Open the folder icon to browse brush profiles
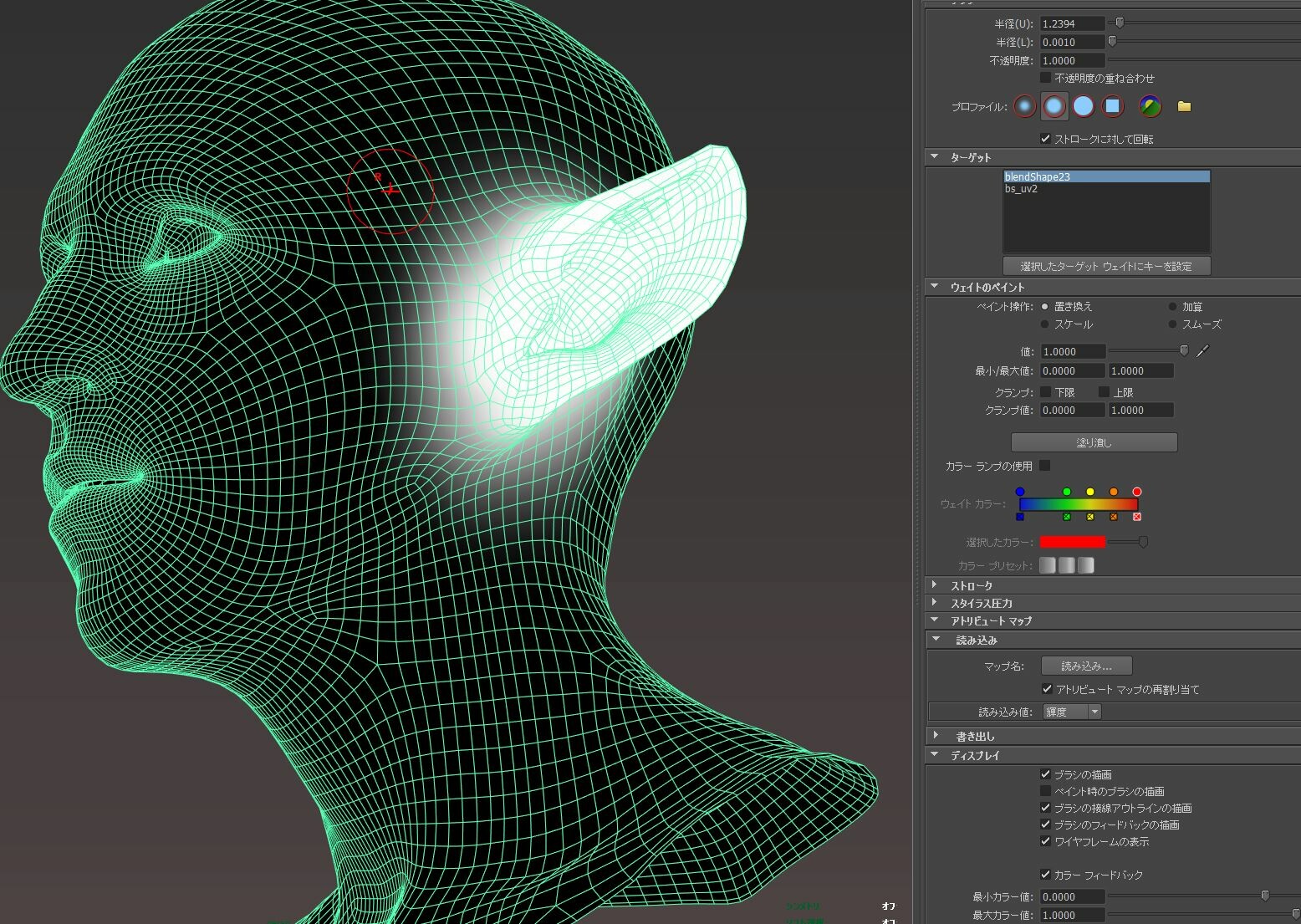 pos(1184,106)
